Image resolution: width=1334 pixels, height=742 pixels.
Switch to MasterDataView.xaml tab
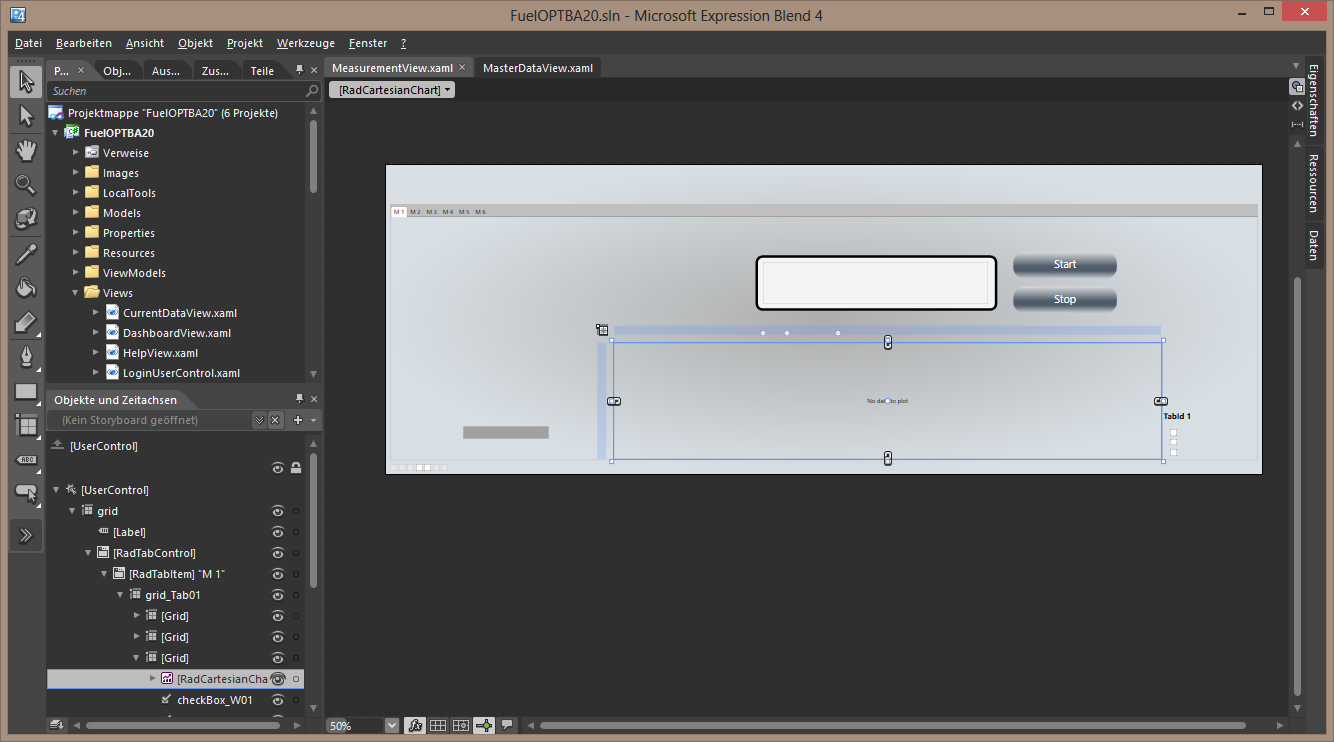[x=538, y=68]
